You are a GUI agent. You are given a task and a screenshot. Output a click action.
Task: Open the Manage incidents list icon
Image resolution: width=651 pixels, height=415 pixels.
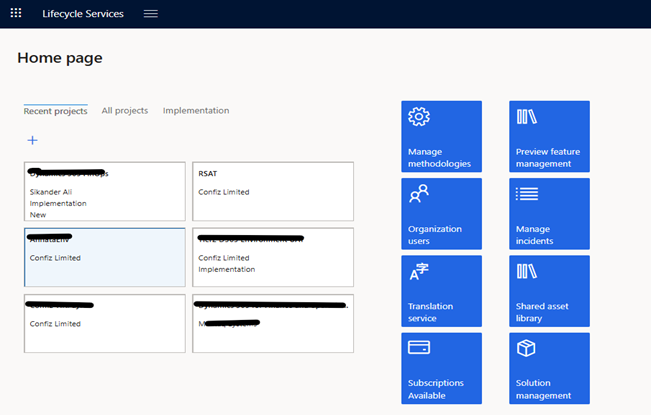pyautogui.click(x=527, y=194)
